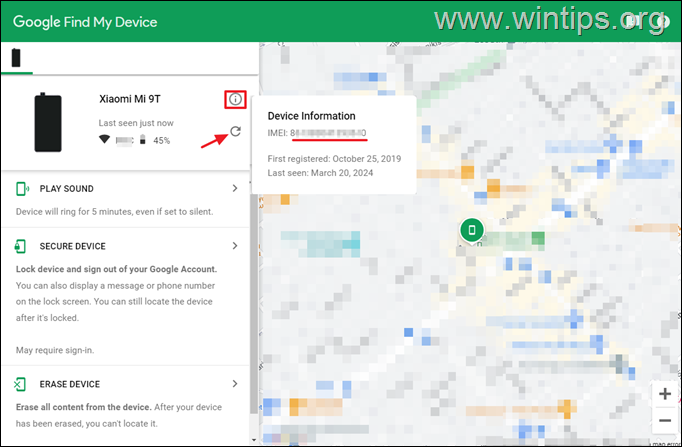Open the SECURE DEVICE option
Image resolution: width=682 pixels, height=447 pixels.
[73, 246]
